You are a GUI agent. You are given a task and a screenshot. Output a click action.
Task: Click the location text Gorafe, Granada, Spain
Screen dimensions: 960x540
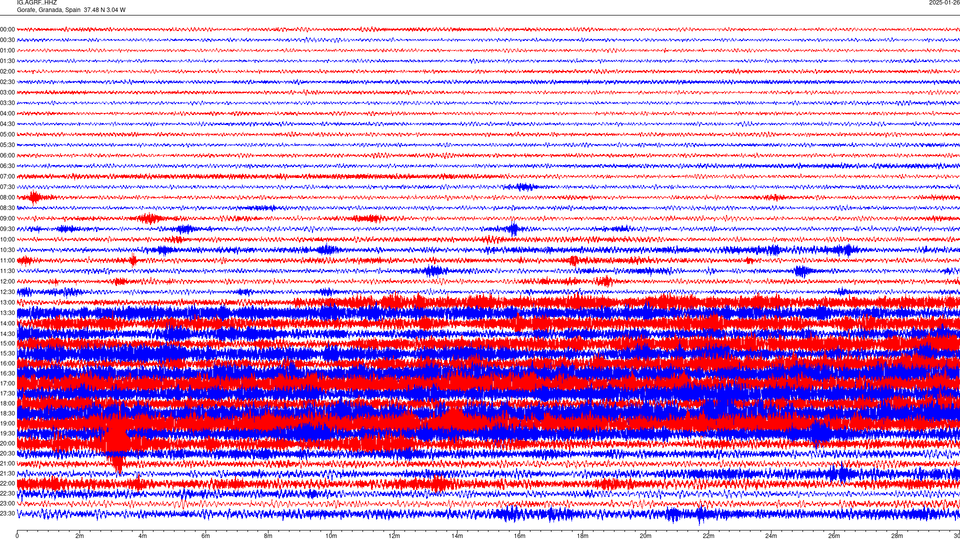click(x=49, y=10)
